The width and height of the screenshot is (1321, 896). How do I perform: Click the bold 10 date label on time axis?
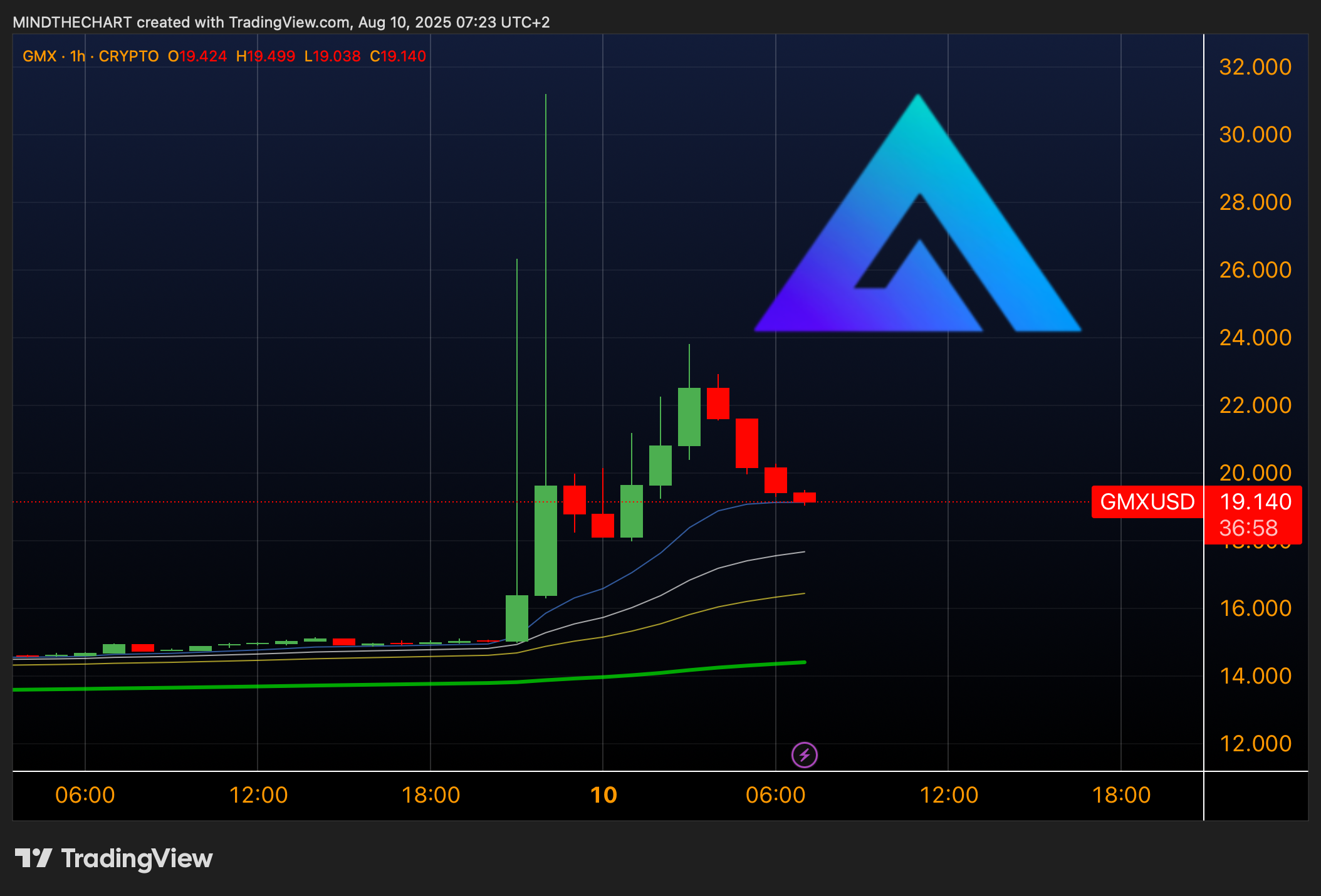(603, 795)
